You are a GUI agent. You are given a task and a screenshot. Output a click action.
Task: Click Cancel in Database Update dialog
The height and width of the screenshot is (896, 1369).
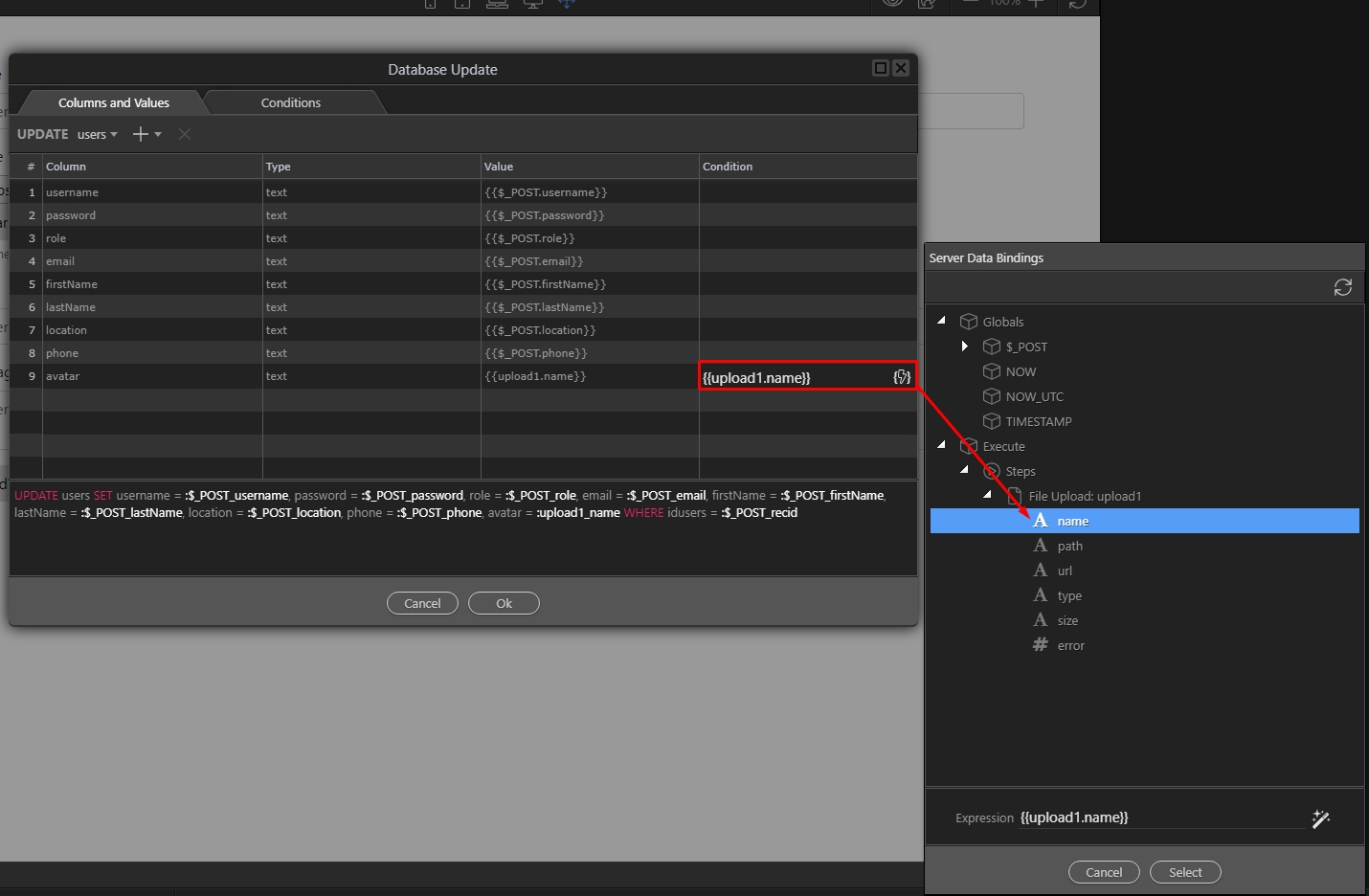point(422,603)
